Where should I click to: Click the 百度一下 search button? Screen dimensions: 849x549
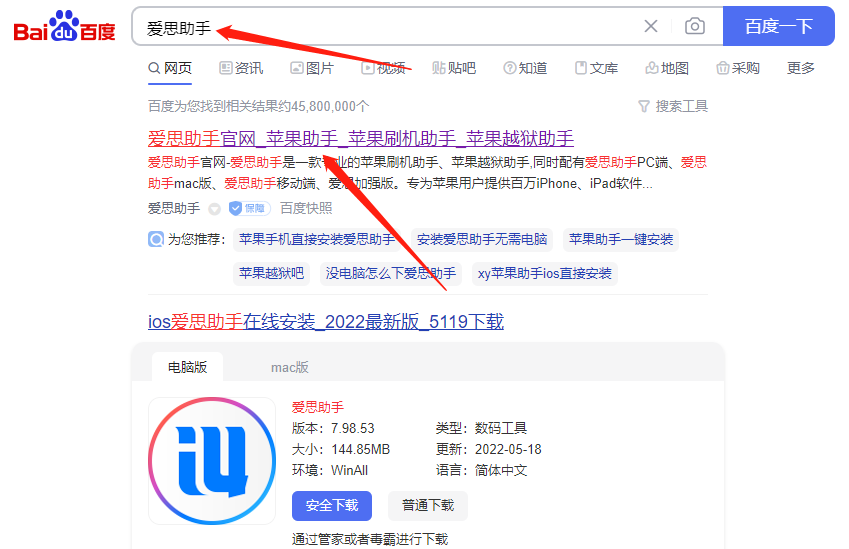pyautogui.click(x=779, y=26)
